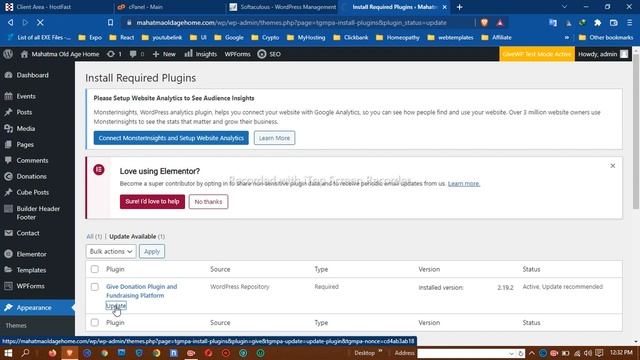The height and width of the screenshot is (360, 640).
Task: Open Events in sidebar
Action: pyautogui.click(x=26, y=96)
